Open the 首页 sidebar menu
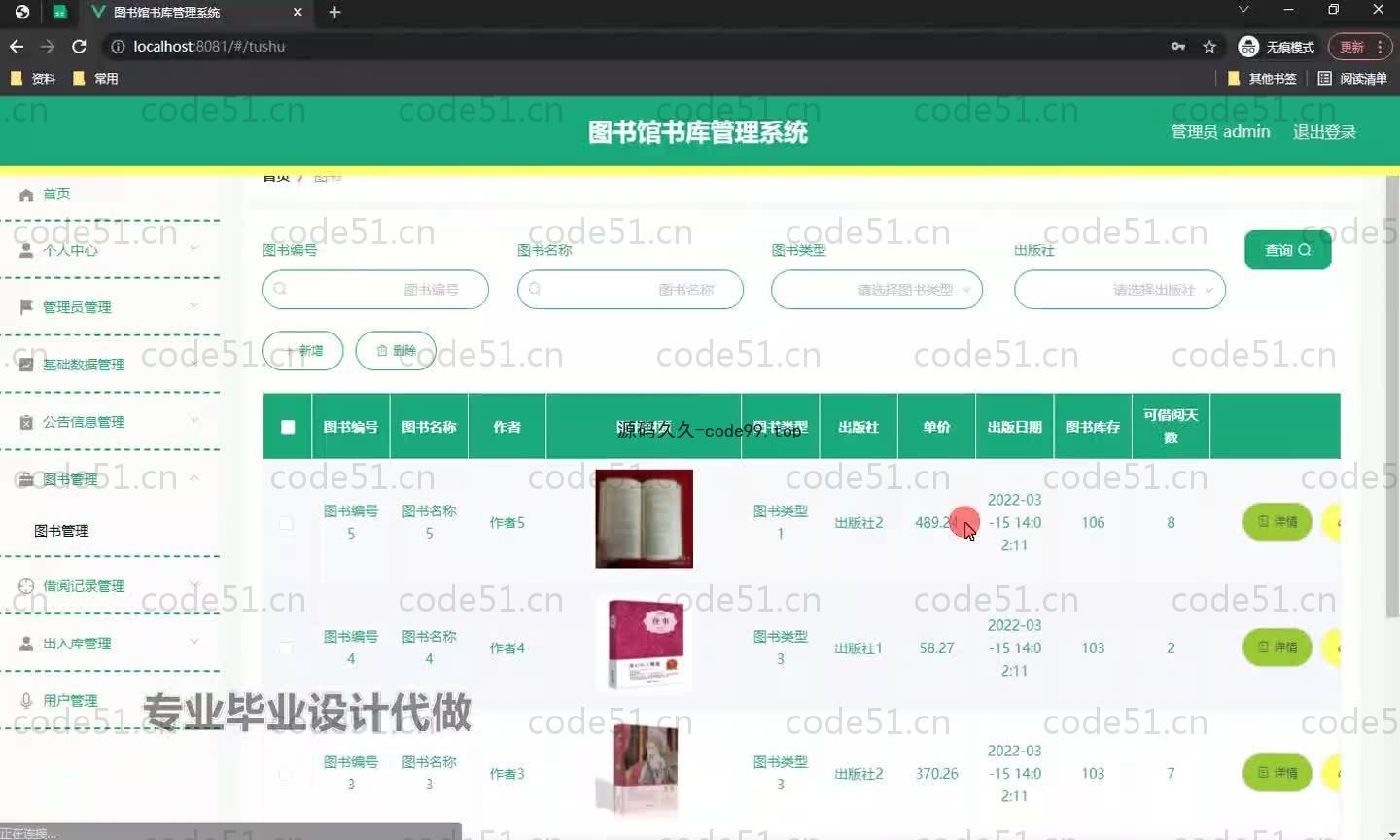 tap(110, 193)
